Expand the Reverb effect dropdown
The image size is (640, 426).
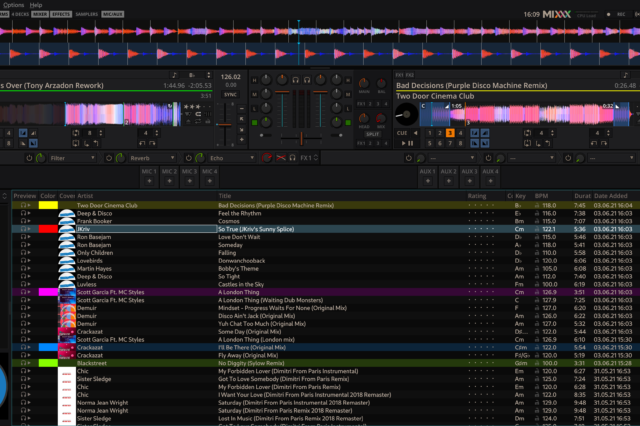168,157
